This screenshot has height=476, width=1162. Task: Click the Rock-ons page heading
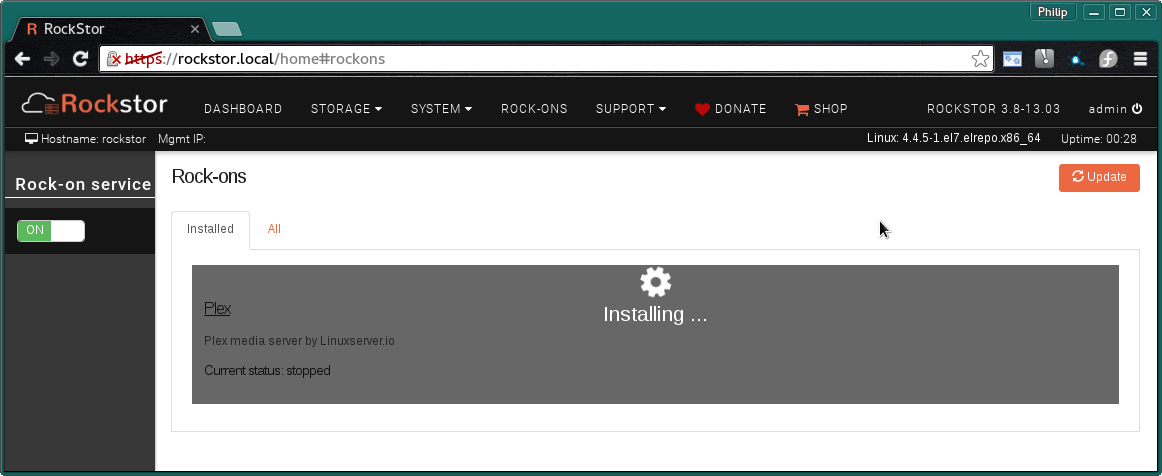click(209, 176)
